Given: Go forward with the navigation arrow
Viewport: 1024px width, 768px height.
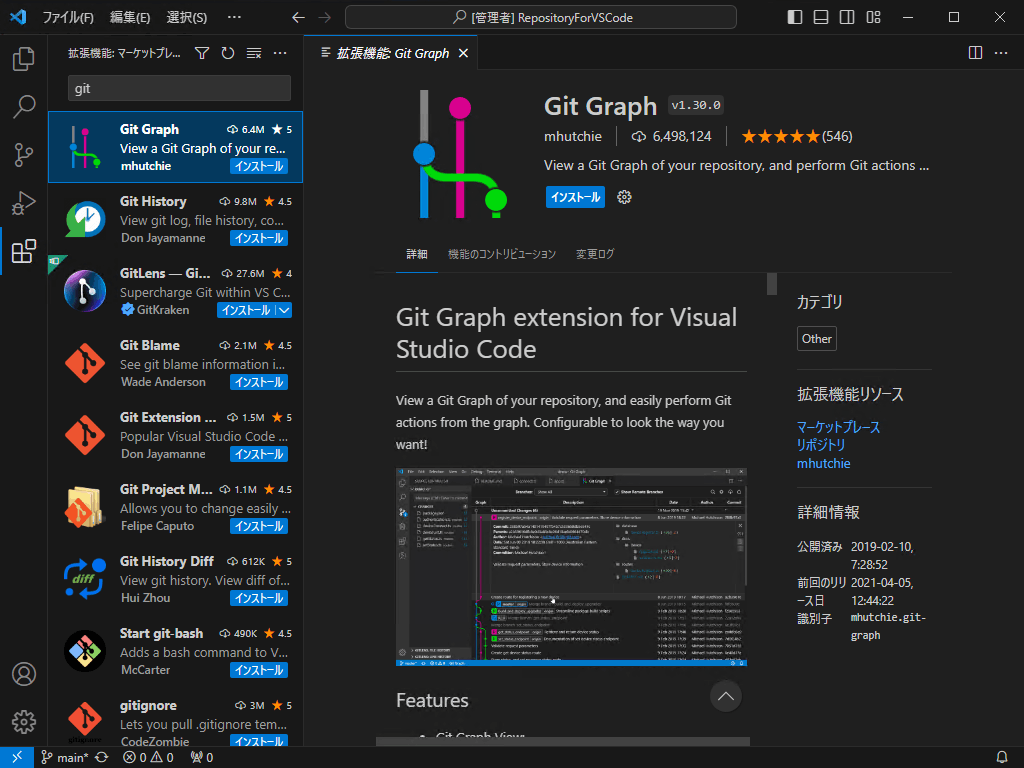Looking at the screenshot, I should [325, 18].
